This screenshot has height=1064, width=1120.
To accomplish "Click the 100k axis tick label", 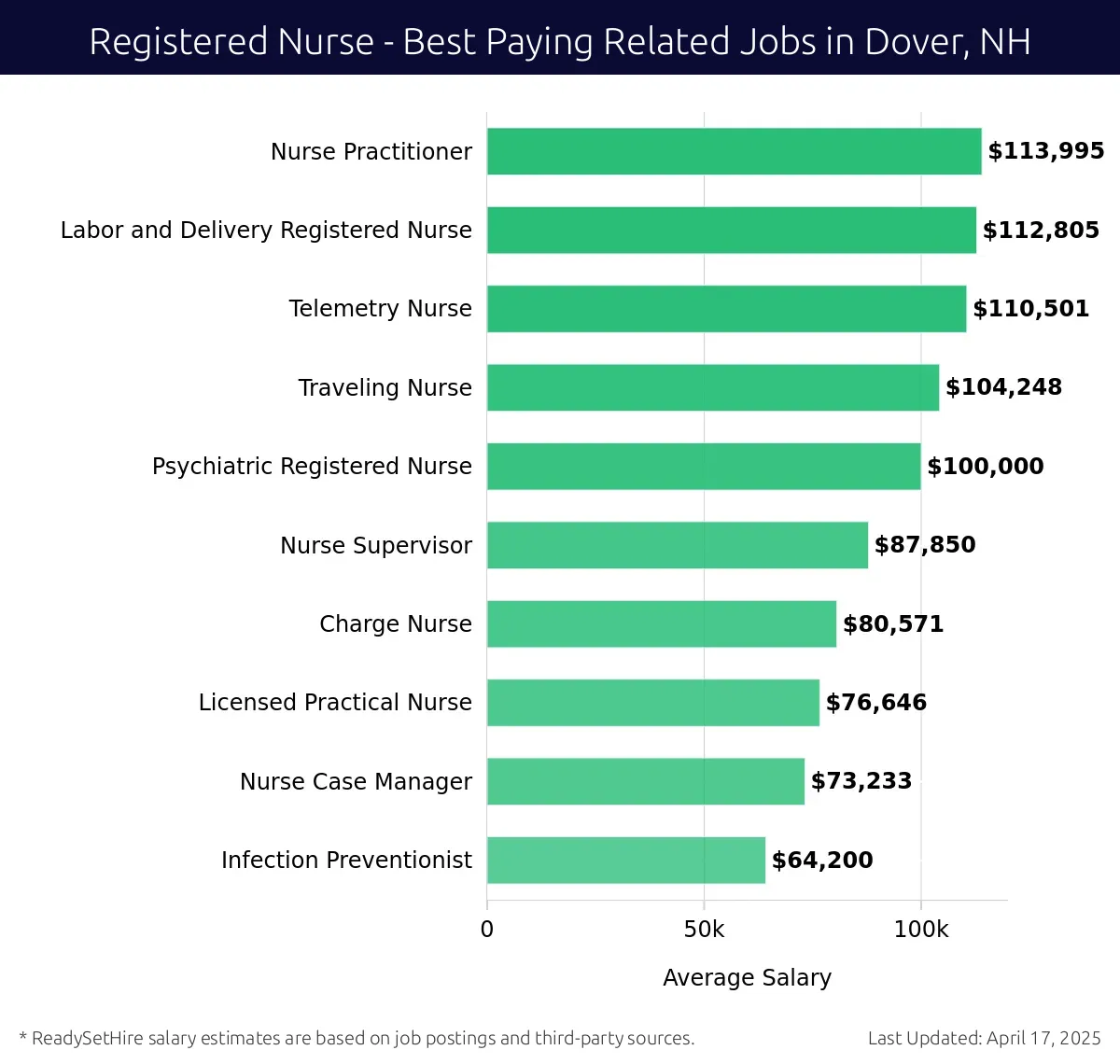I will coord(921,930).
